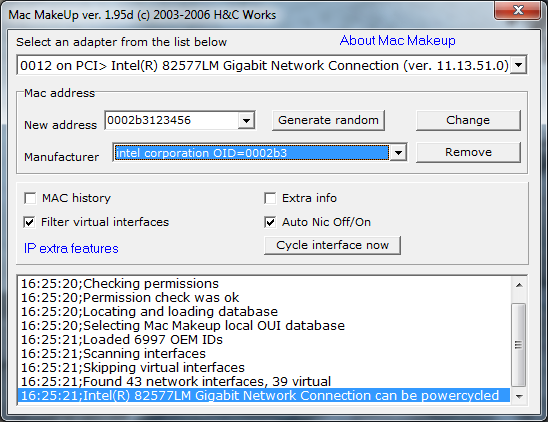Click the log scrollbar down arrow
The image size is (548, 422).
pos(519,396)
